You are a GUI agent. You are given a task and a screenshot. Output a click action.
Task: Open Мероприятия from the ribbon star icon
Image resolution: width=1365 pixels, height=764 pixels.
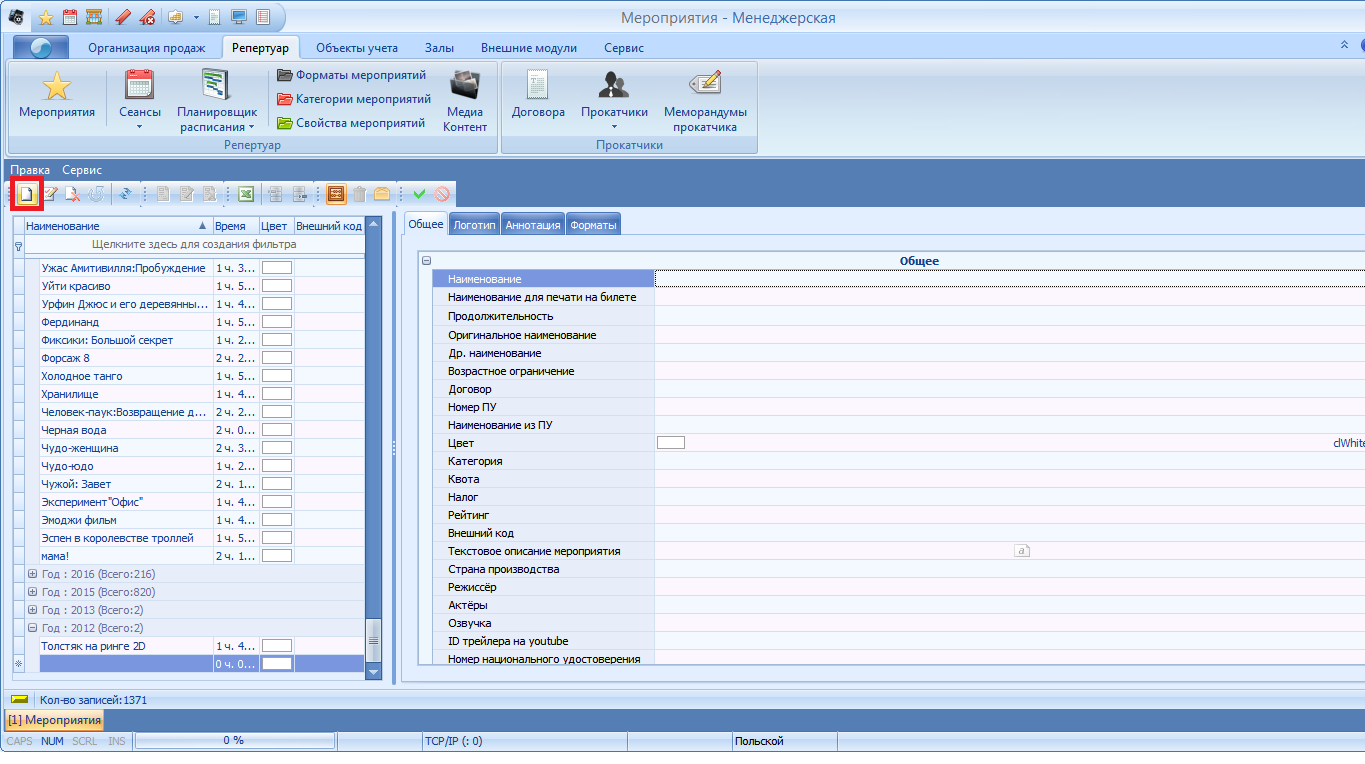coord(57,96)
